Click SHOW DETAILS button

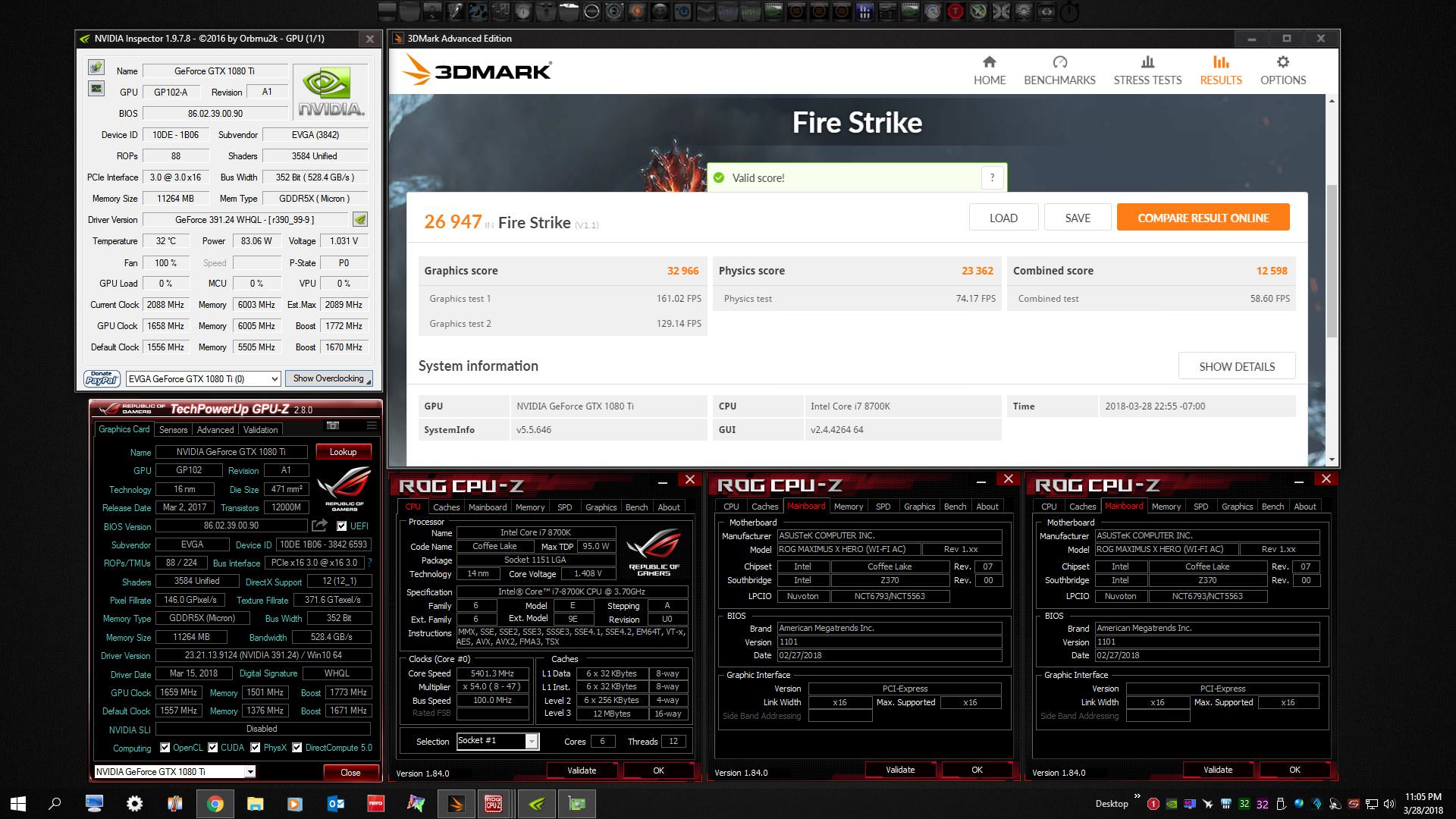(x=1237, y=366)
